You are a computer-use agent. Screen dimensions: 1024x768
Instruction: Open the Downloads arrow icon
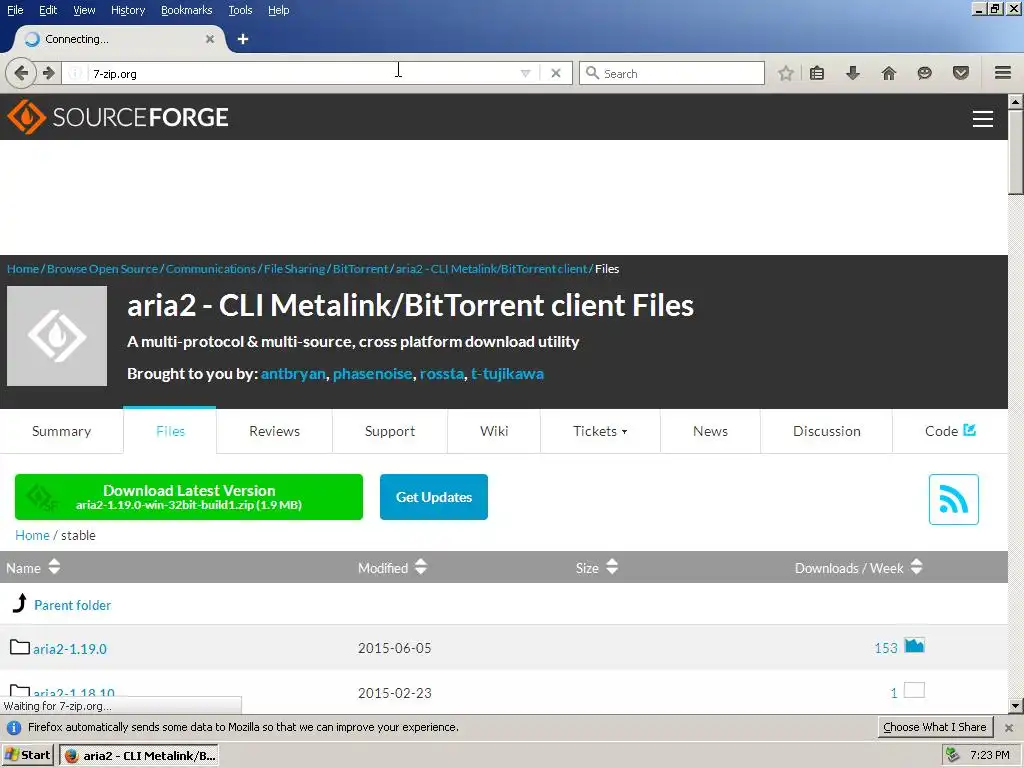coord(853,73)
